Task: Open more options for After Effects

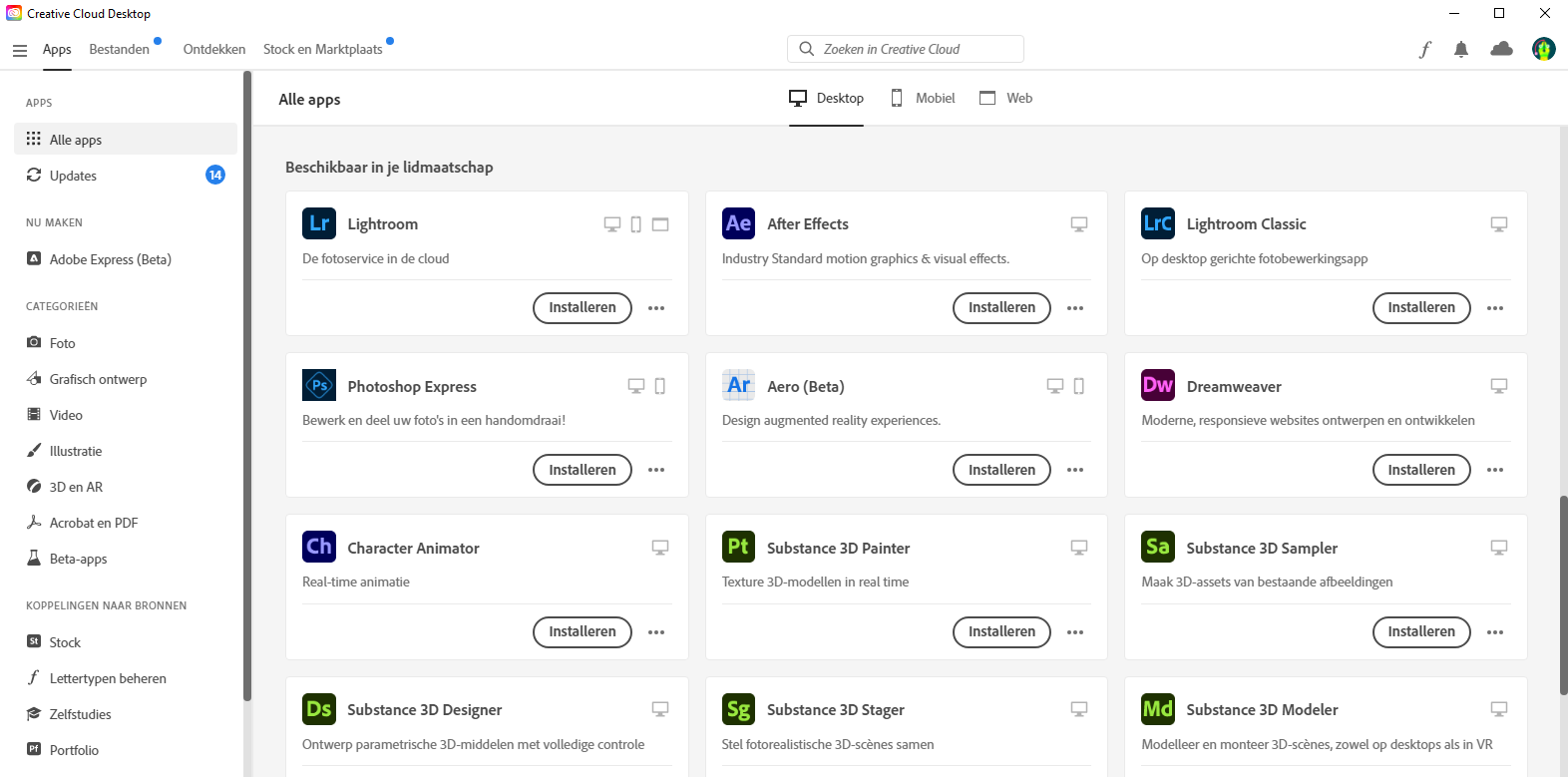Action: click(x=1075, y=308)
